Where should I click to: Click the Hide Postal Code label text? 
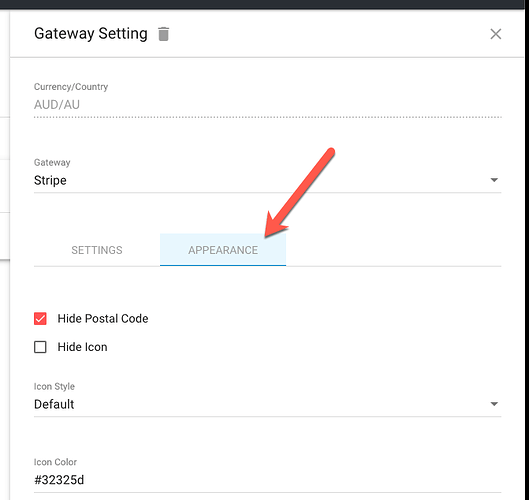[103, 318]
